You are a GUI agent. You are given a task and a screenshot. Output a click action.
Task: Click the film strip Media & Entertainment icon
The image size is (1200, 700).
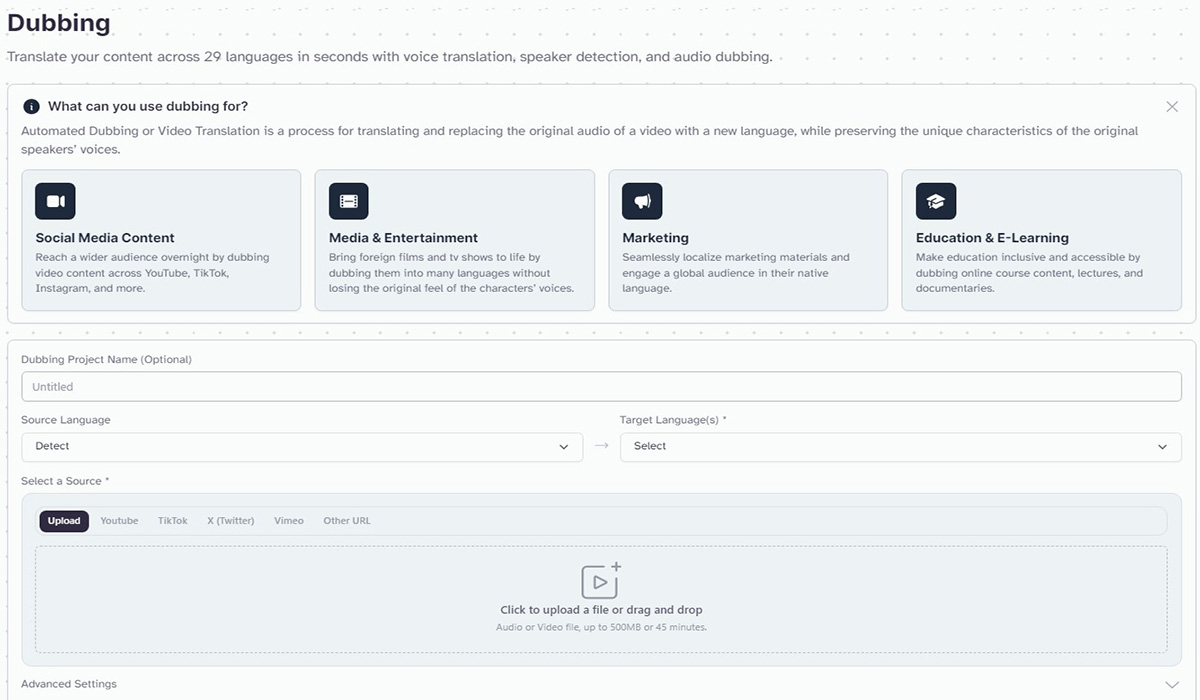coord(348,201)
